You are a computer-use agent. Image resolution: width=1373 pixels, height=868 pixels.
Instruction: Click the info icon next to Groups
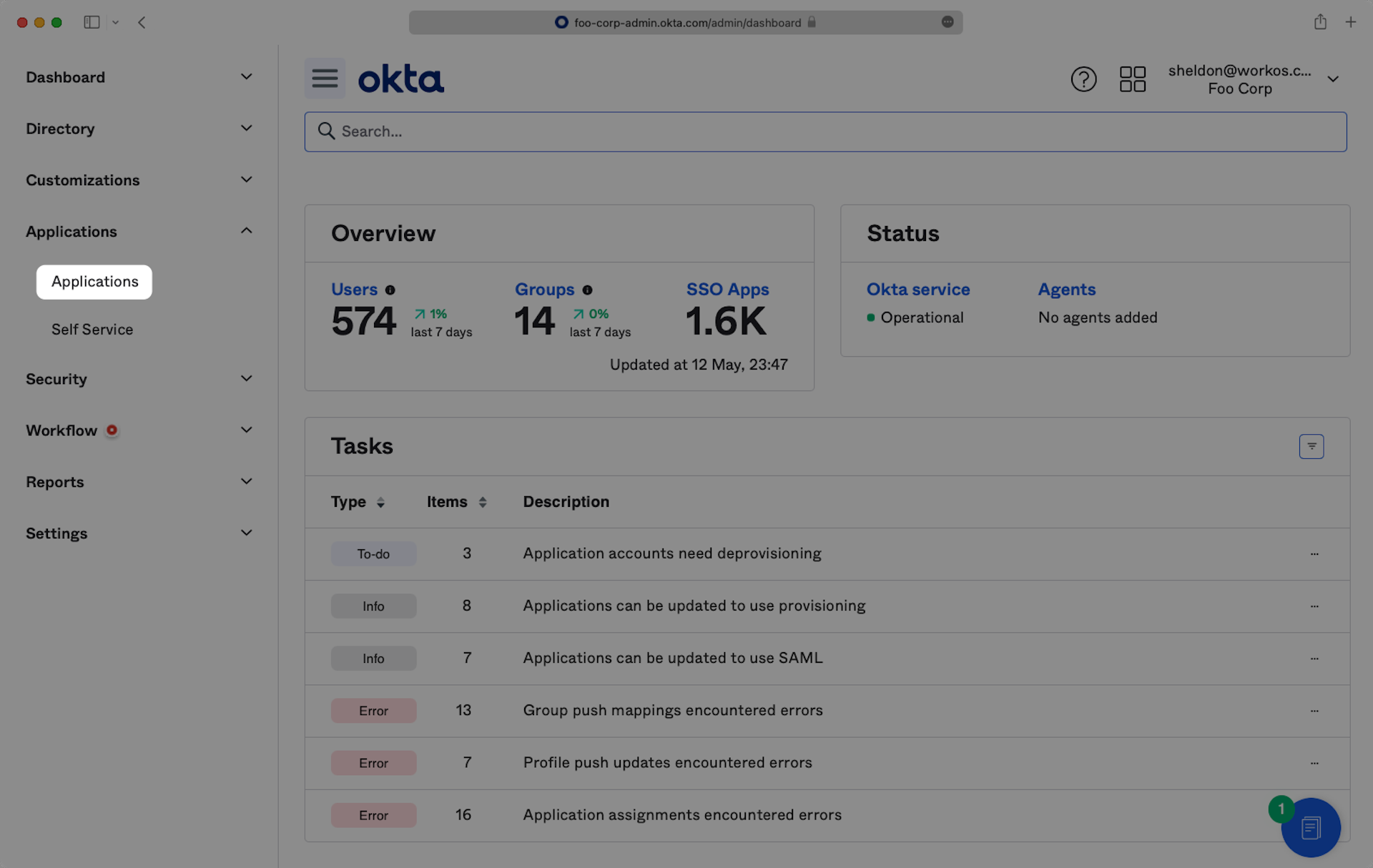(587, 290)
